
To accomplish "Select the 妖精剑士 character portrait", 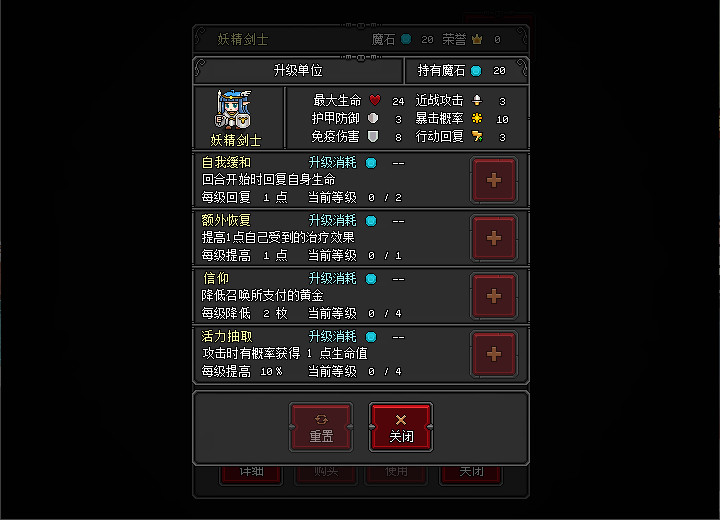I will [x=235, y=110].
